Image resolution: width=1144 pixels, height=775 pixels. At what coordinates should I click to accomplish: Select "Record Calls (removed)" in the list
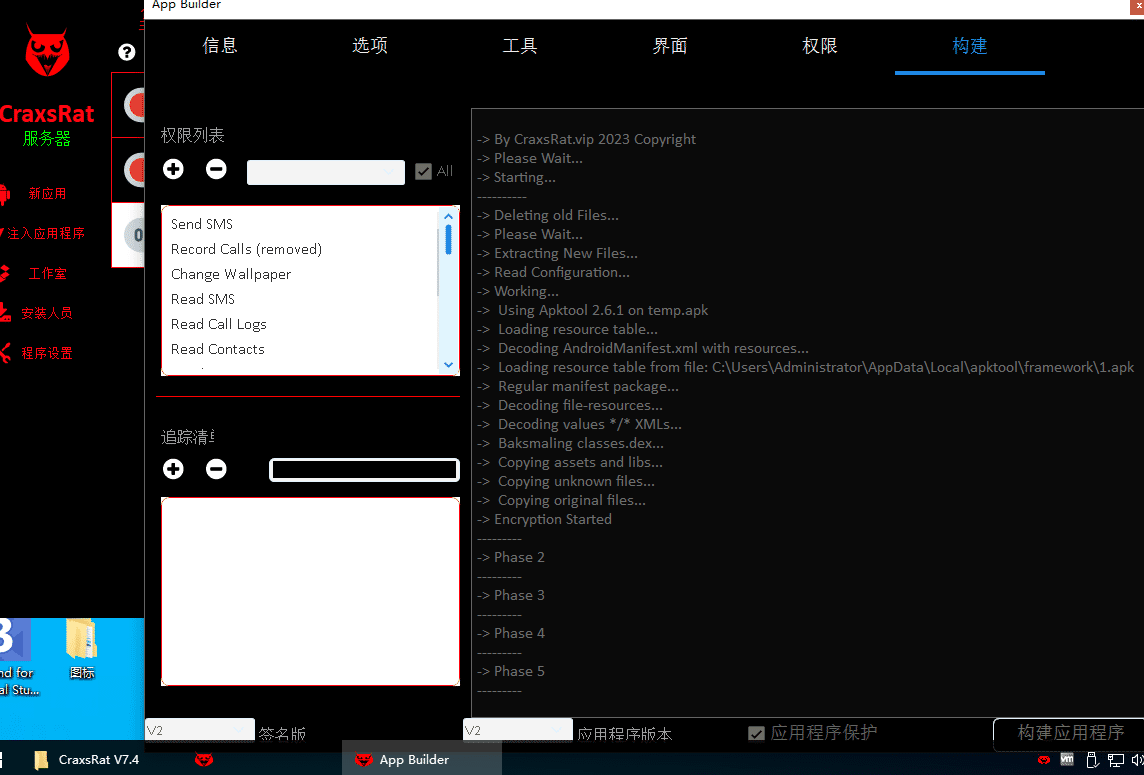[247, 249]
